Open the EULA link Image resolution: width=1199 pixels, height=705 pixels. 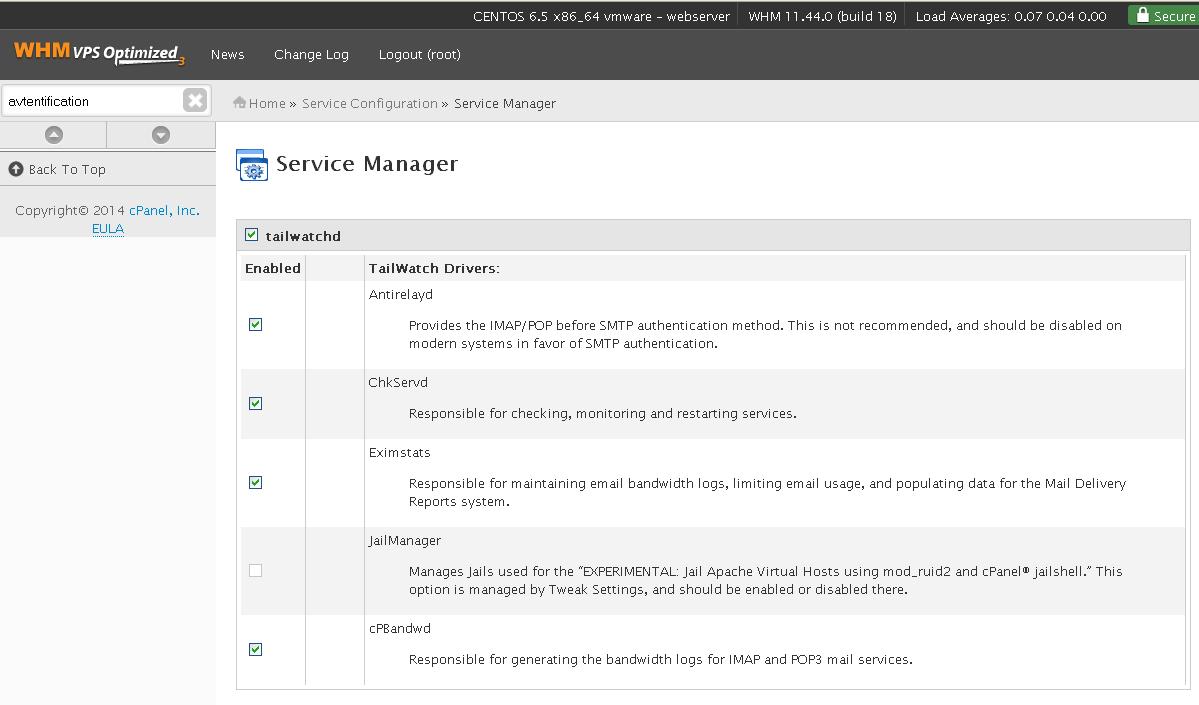(108, 229)
